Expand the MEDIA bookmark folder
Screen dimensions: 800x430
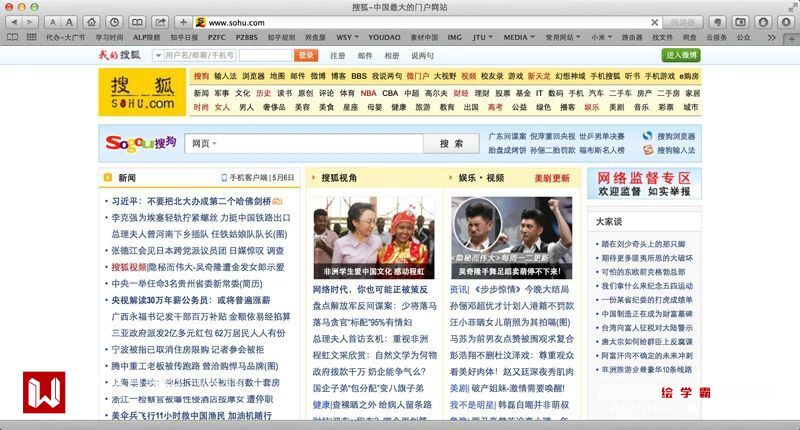point(519,37)
